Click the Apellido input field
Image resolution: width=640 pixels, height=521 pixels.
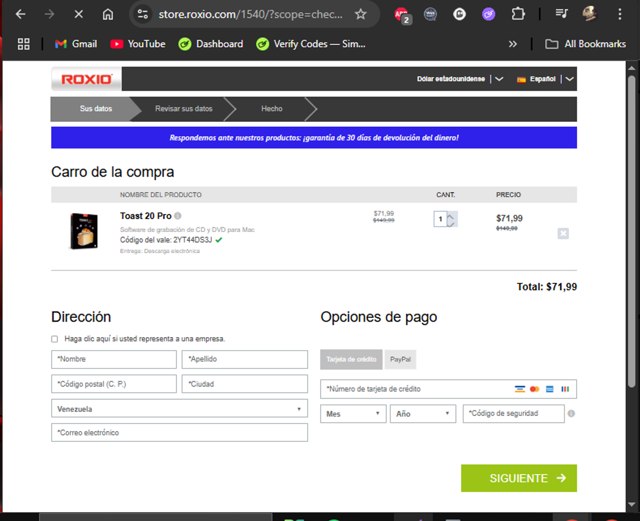coord(244,359)
